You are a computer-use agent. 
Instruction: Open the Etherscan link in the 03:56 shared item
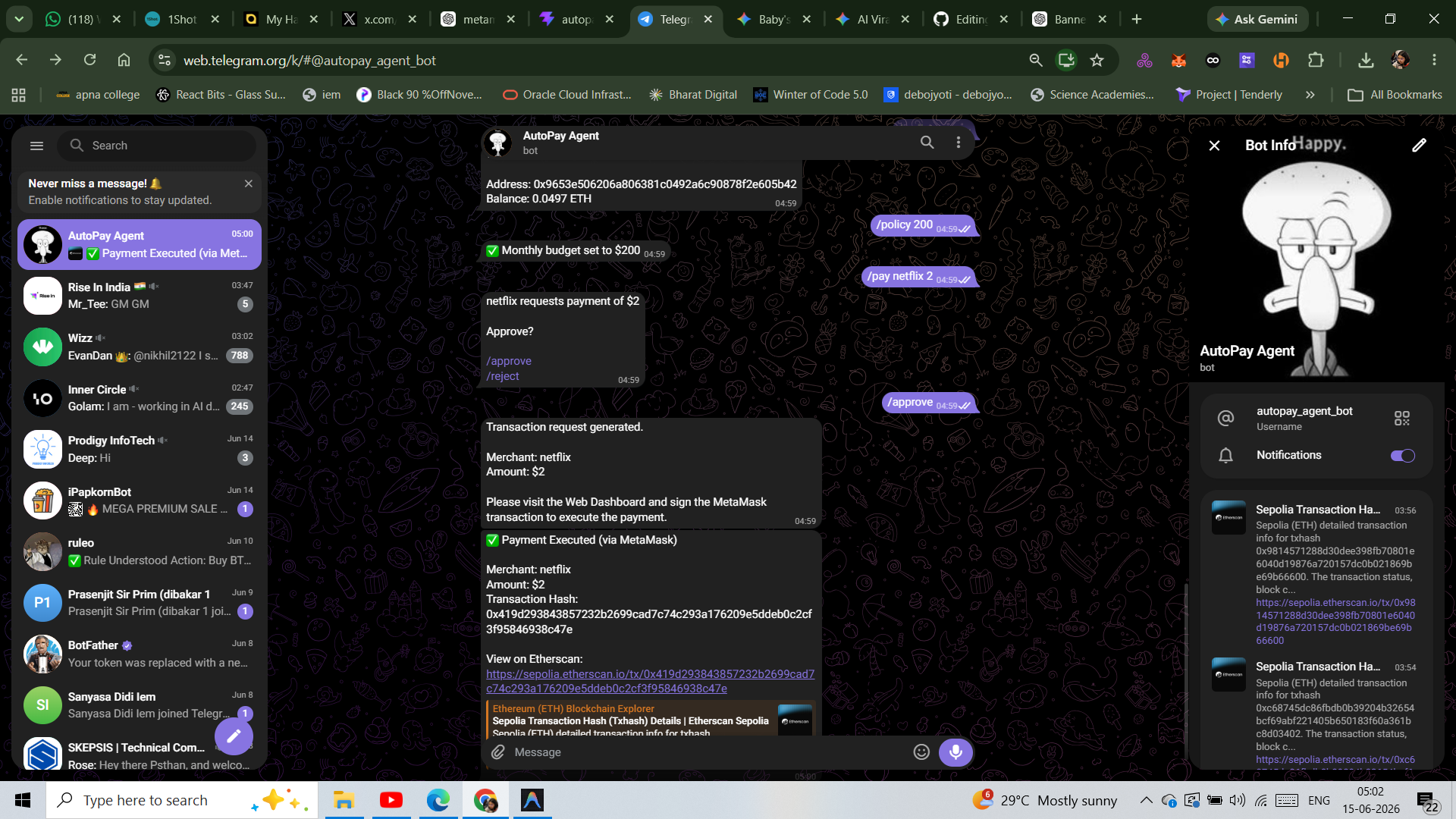click(x=1335, y=622)
